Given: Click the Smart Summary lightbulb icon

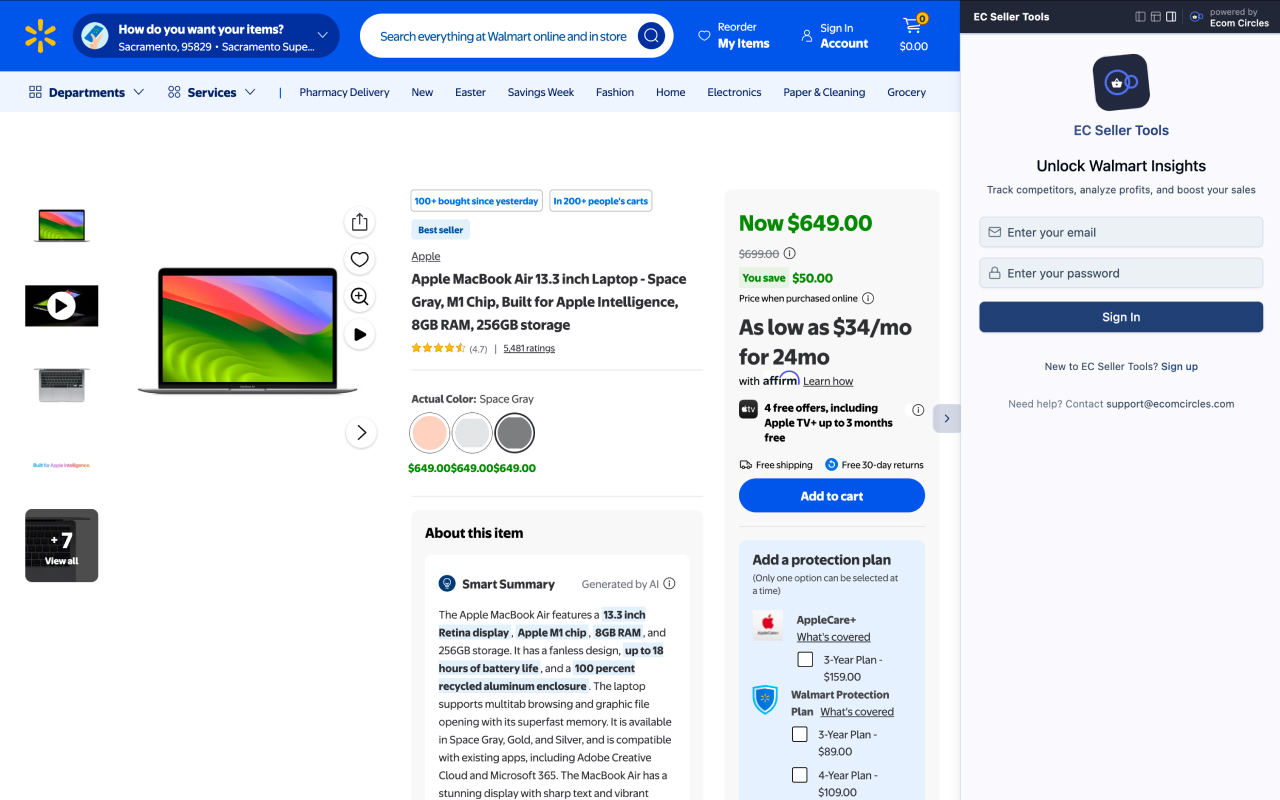Looking at the screenshot, I should click(x=447, y=584).
